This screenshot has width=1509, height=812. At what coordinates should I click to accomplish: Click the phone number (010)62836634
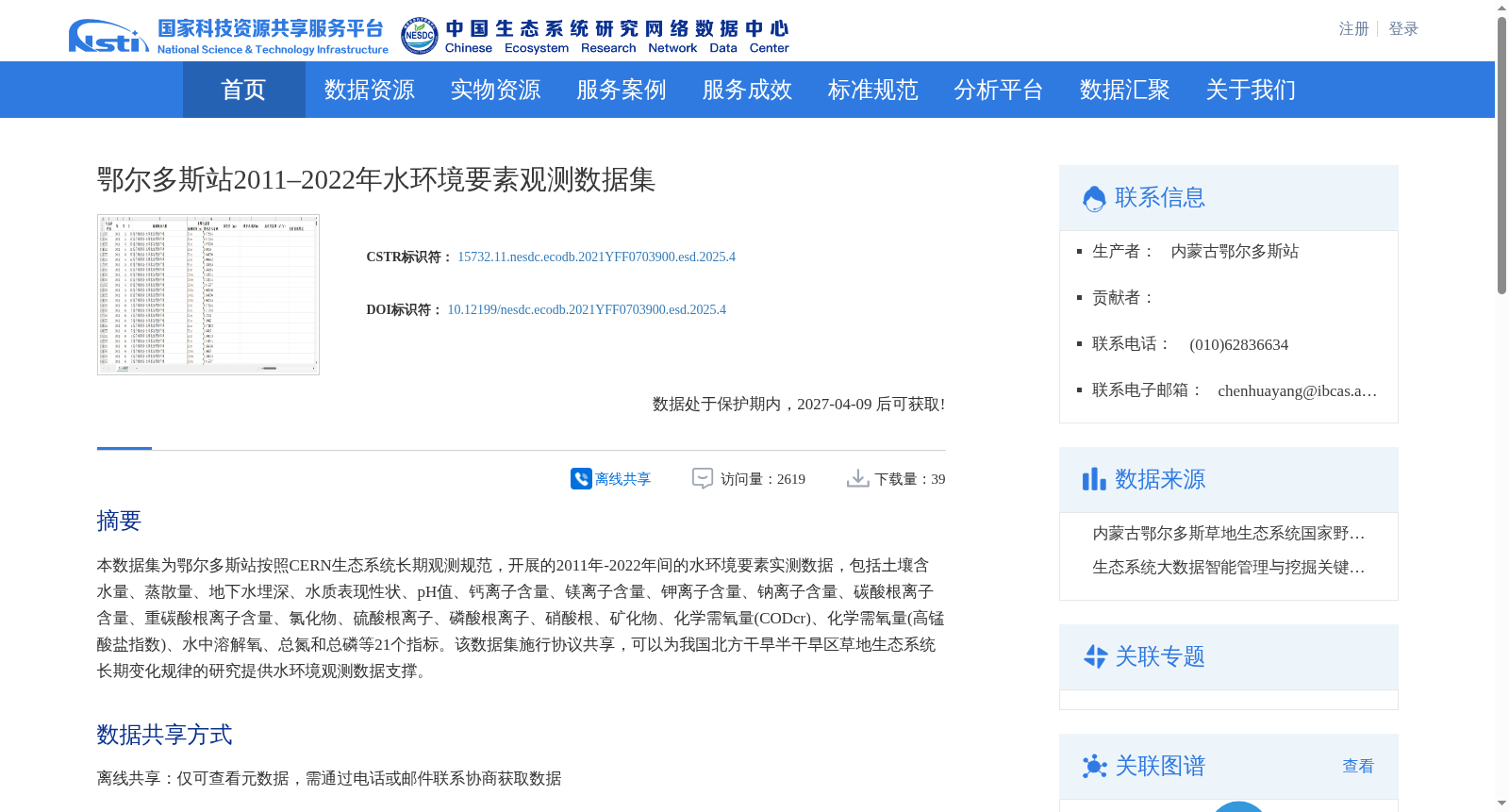pyautogui.click(x=1238, y=344)
